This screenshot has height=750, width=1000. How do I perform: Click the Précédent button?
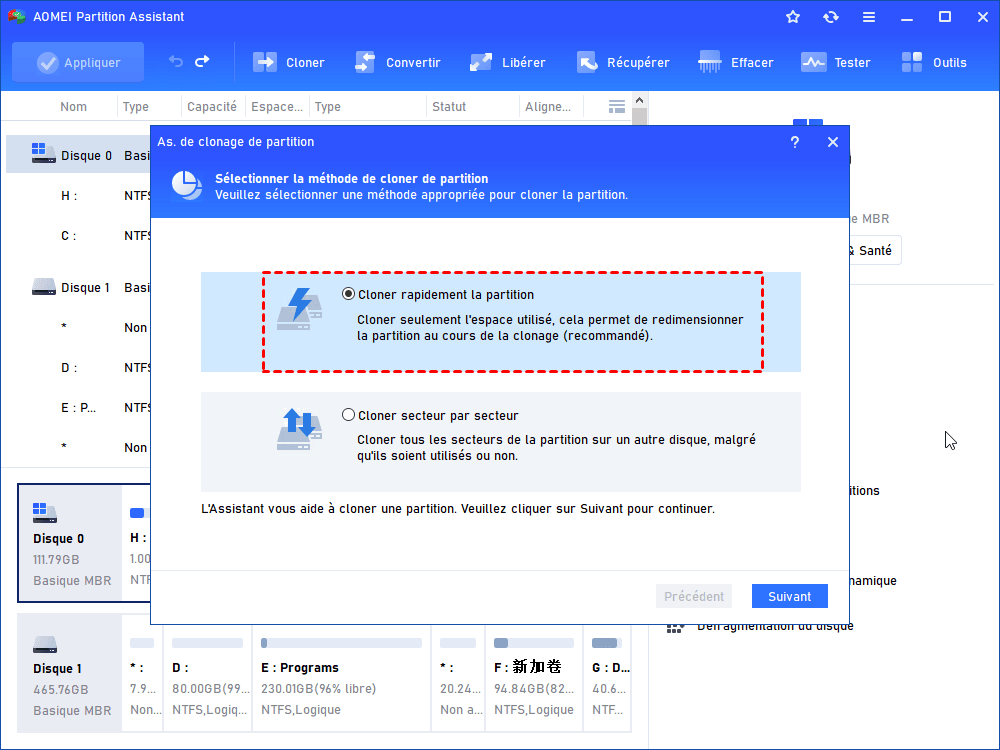tap(694, 596)
